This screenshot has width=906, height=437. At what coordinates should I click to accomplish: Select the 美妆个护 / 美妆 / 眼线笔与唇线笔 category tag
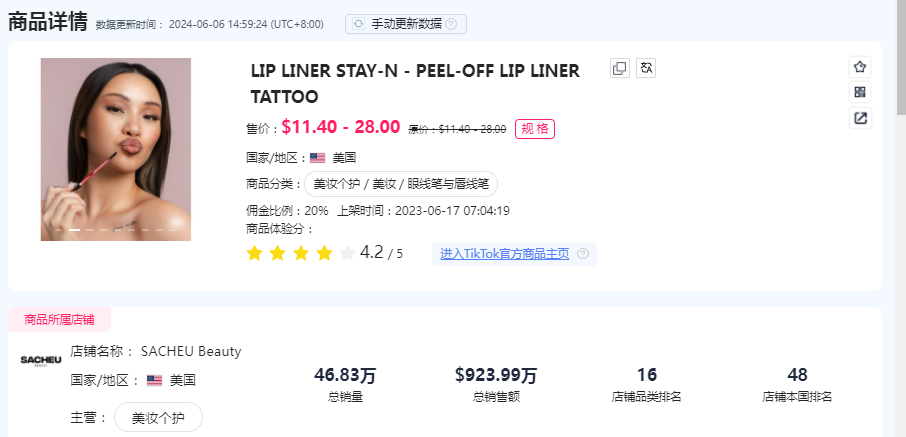401,184
